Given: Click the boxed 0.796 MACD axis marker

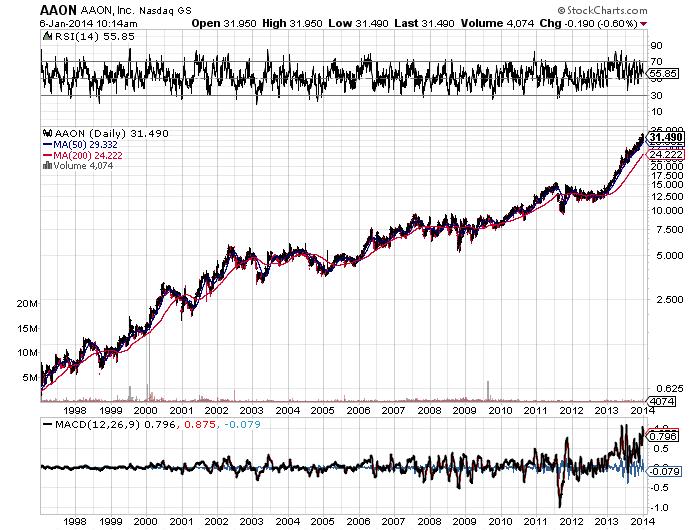Looking at the screenshot, I should tap(663, 436).
